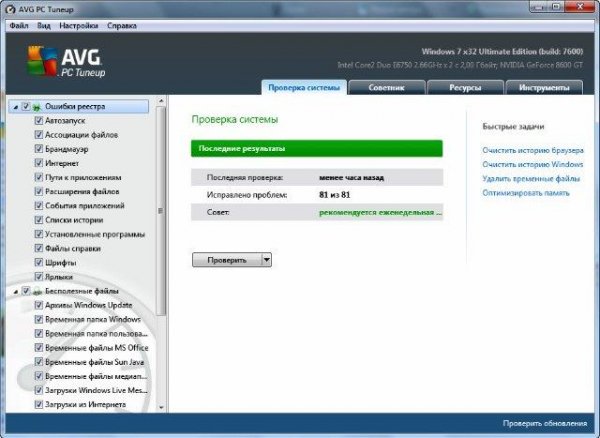Image resolution: width=600 pixels, height=438 pixels.
Task: Open the Настройки menu
Action: [x=78, y=26]
